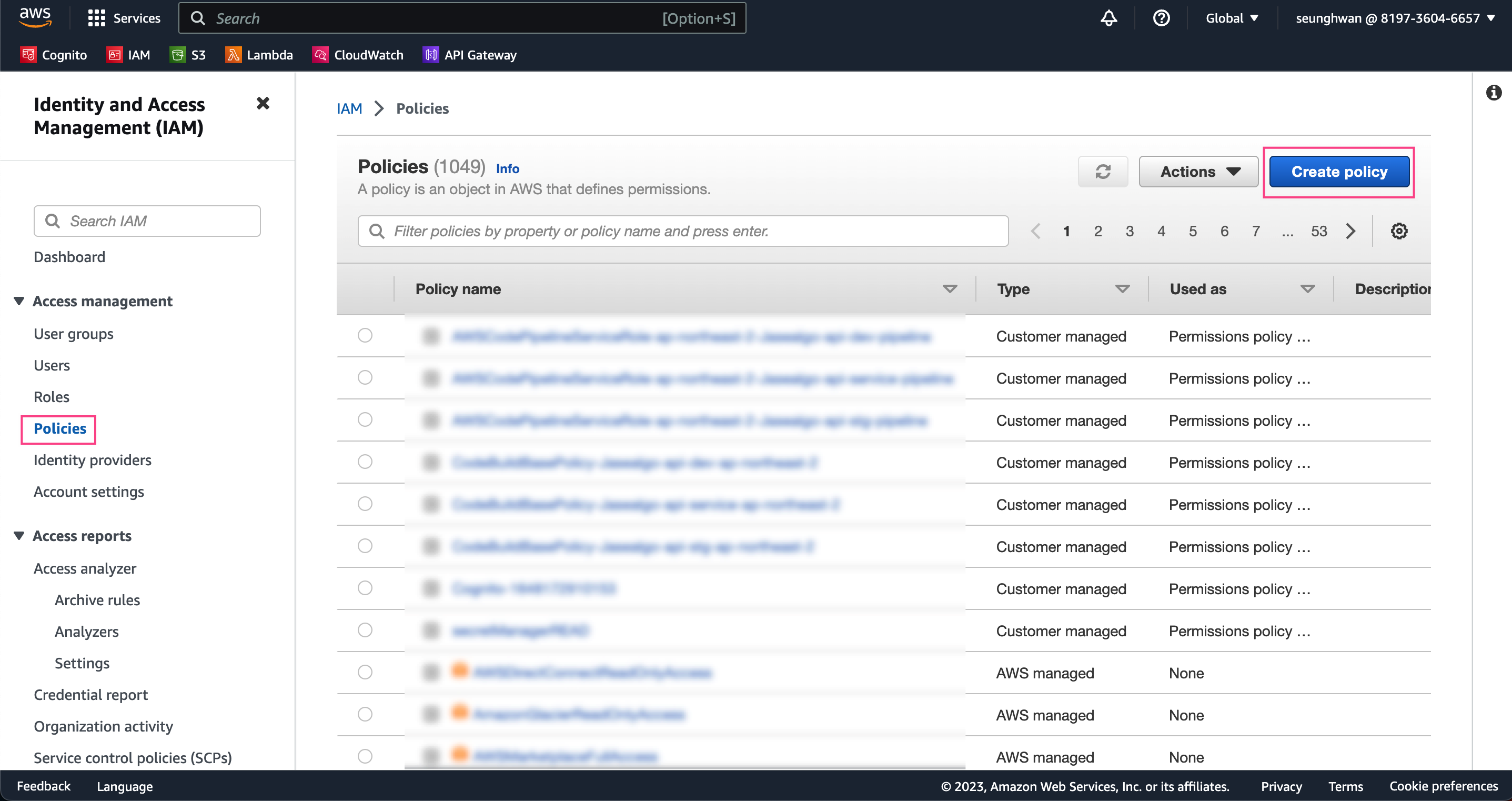Screen dimensions: 1512x801
Task: Click the Services grid icon
Action: tap(96, 18)
